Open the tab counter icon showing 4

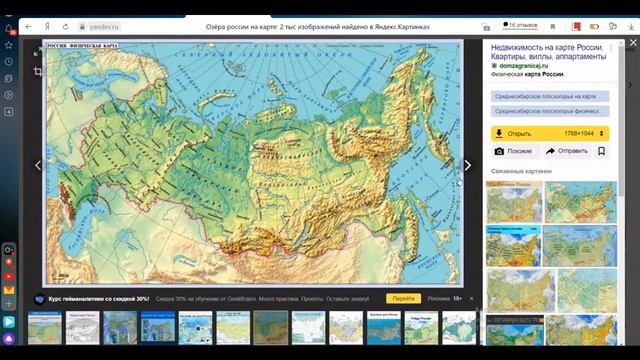click(9, 112)
